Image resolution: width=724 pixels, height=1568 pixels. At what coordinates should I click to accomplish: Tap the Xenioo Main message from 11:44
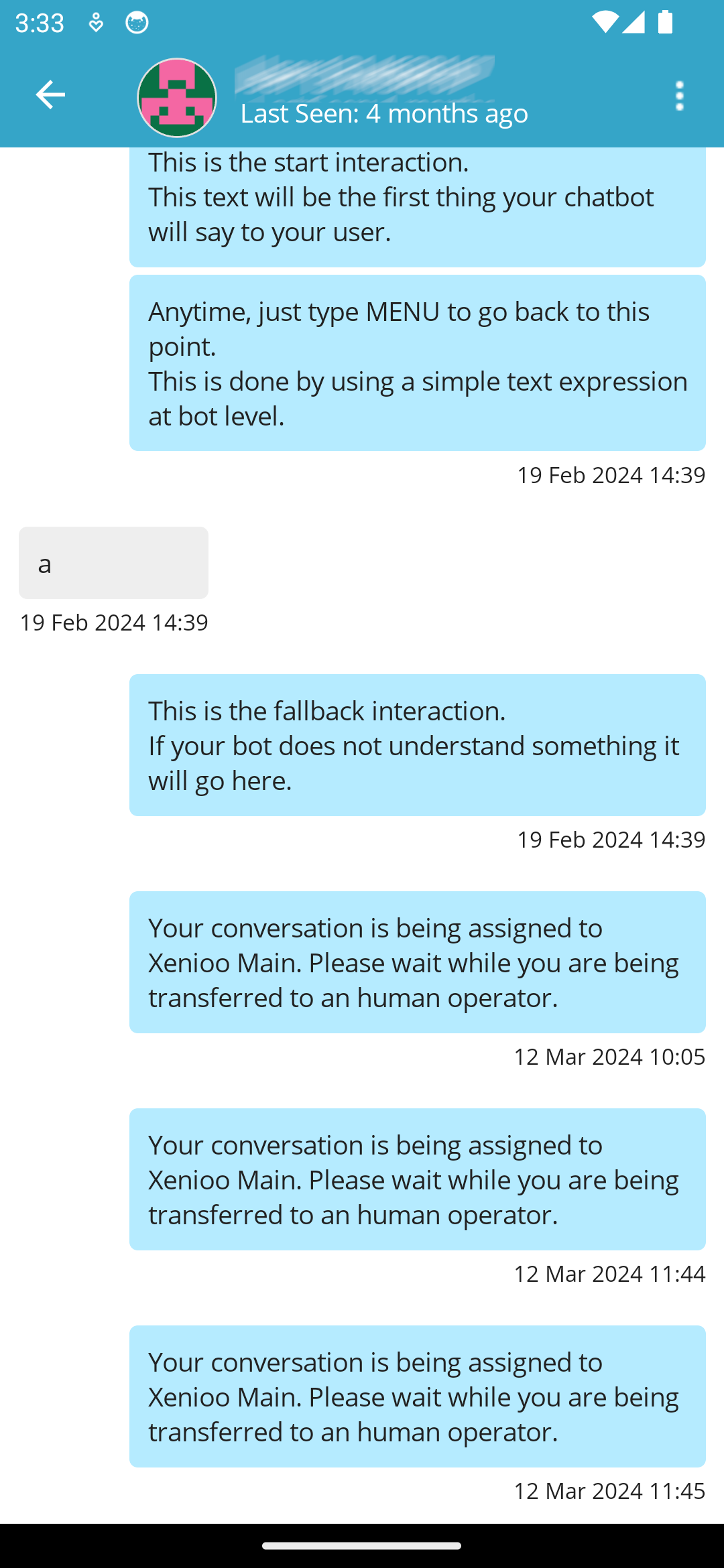417,1179
